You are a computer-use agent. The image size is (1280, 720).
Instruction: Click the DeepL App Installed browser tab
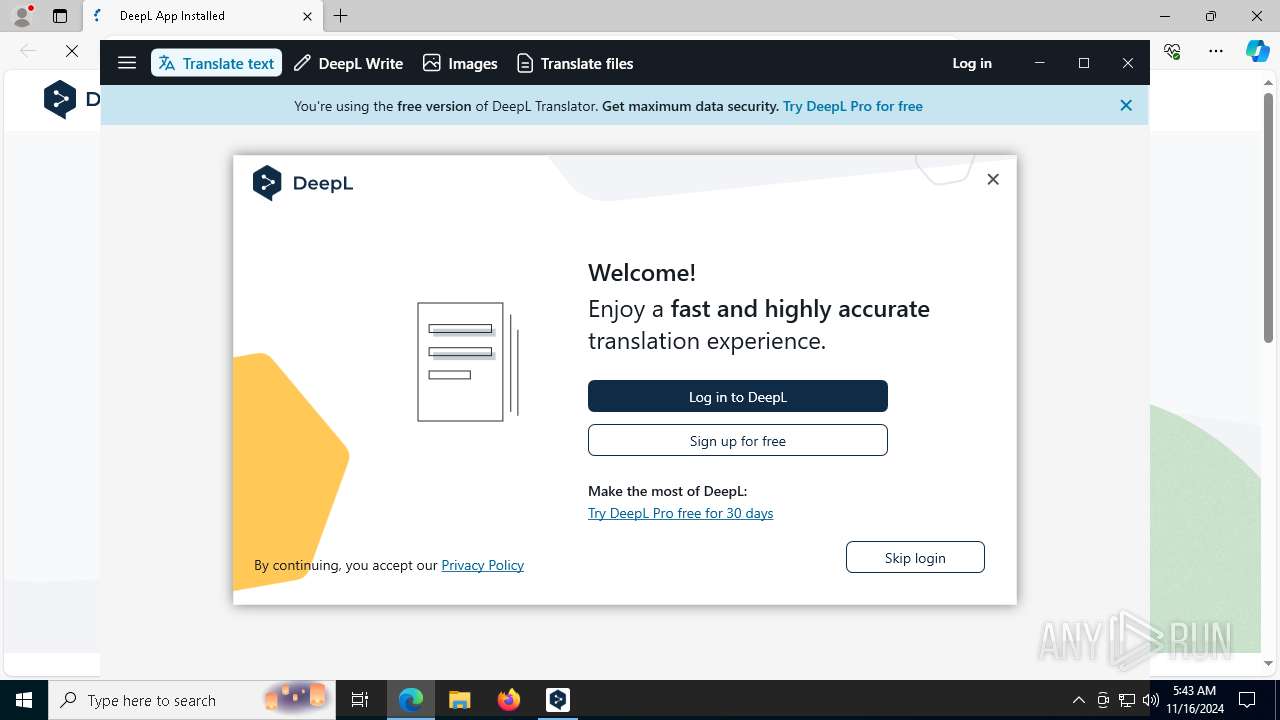tap(203, 16)
